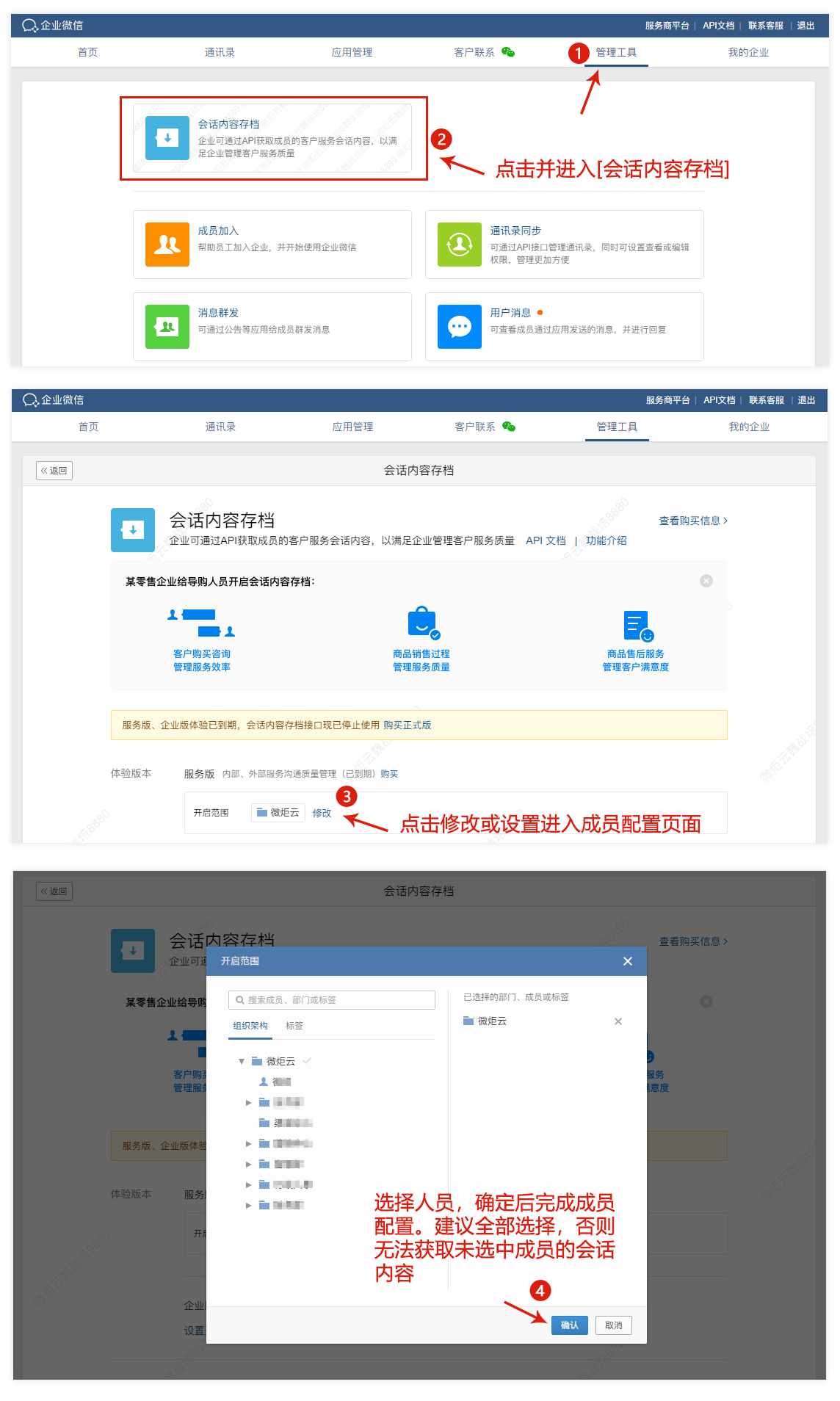Click folder icon of selected 微炬云 in right list
Screen dimensions: 840x1401
(468, 1021)
